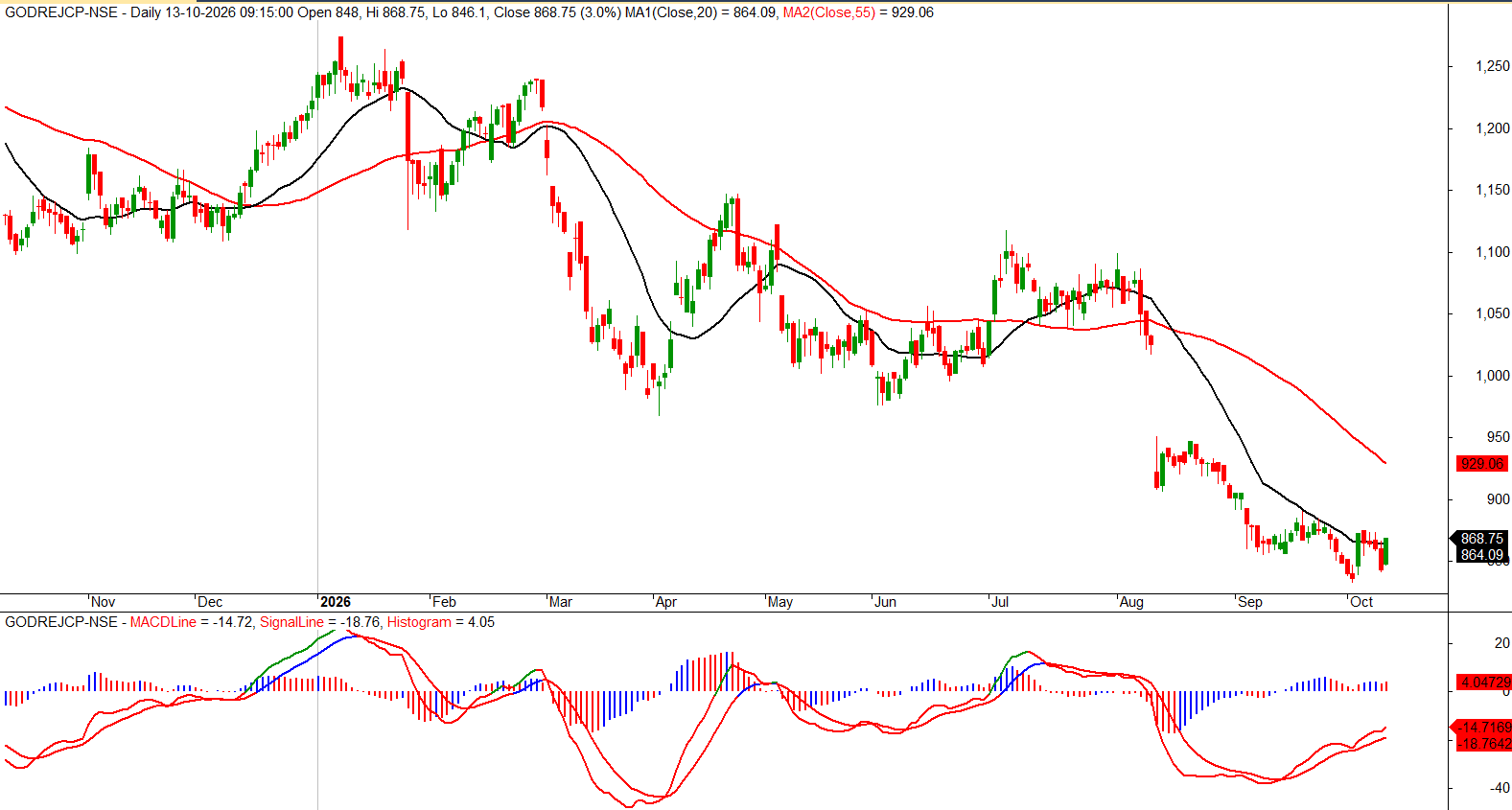Click the Oct label on the date axis
1512x810 pixels.
click(x=1361, y=602)
